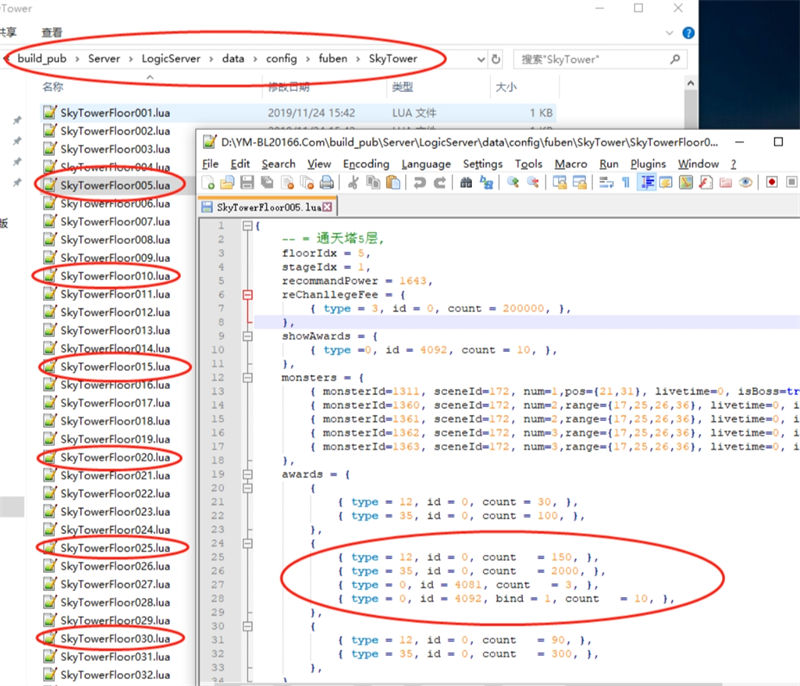Toggle the highlighted indent guide toolbar button
This screenshot has width=800, height=686.
click(646, 183)
